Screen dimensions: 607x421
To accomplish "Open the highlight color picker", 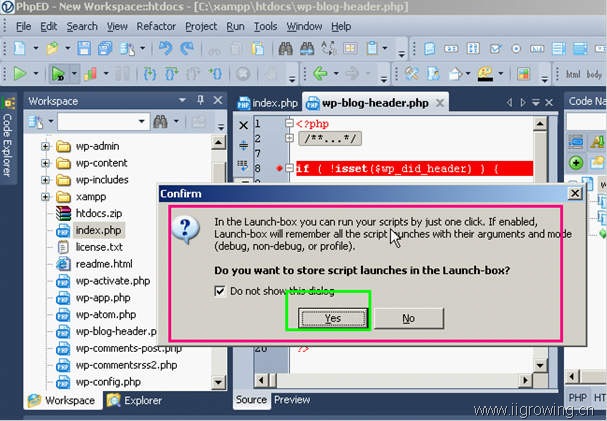I will coord(485,73).
